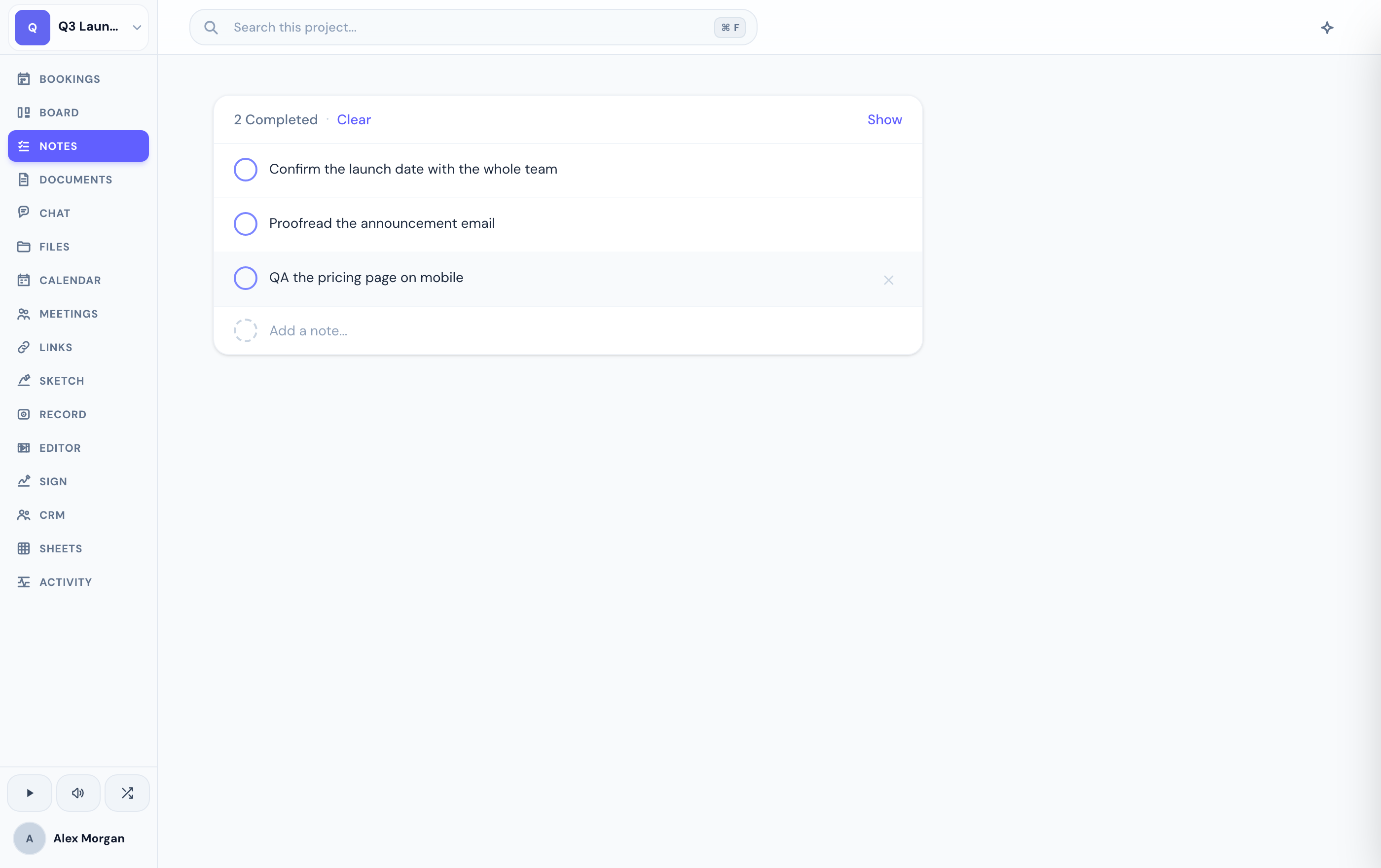Open Files using the folder icon
The height and width of the screenshot is (868, 1381).
24,247
